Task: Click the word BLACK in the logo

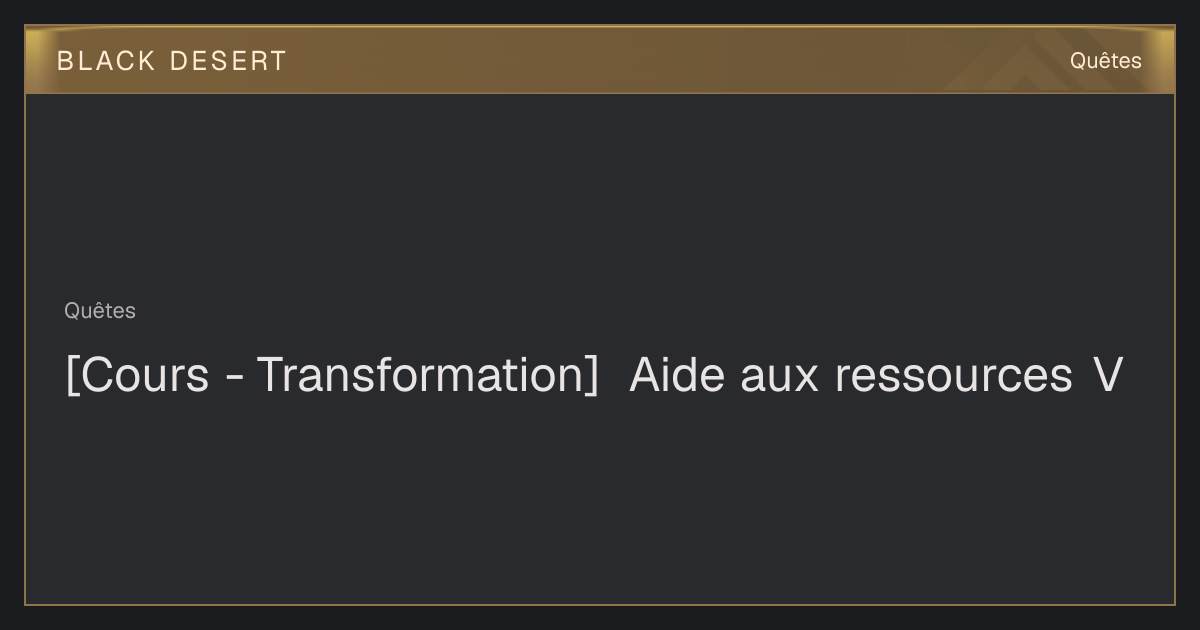Action: 107,61
